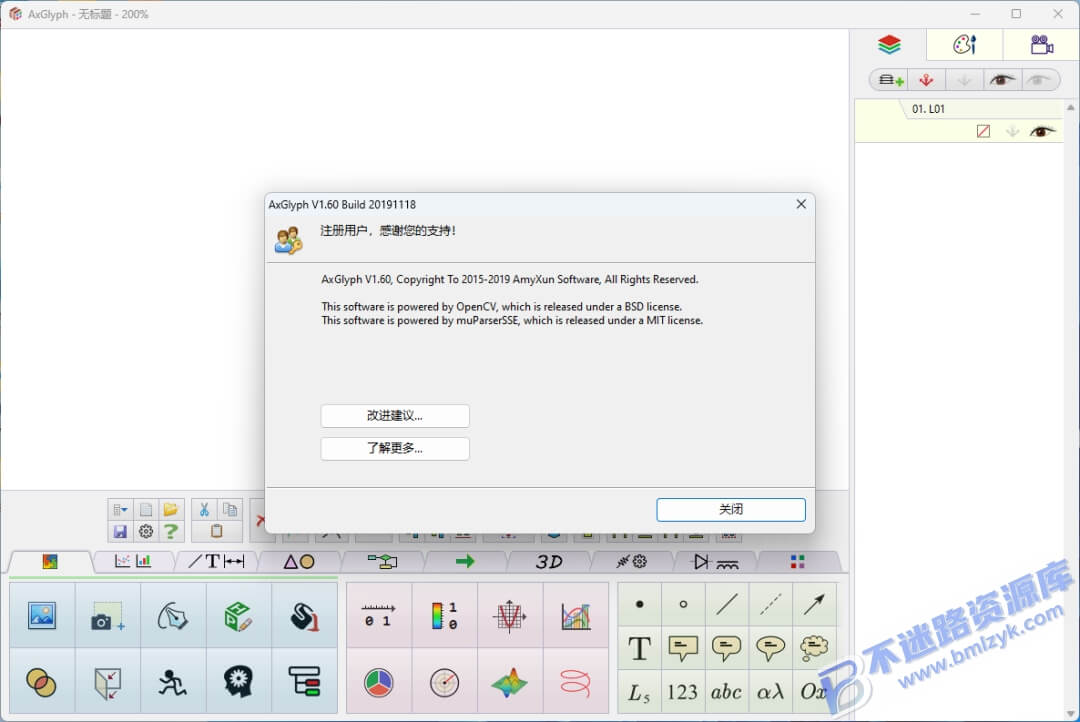The image size is (1080, 722).
Task: Click the tree structure diagram icon
Action: coord(304,681)
